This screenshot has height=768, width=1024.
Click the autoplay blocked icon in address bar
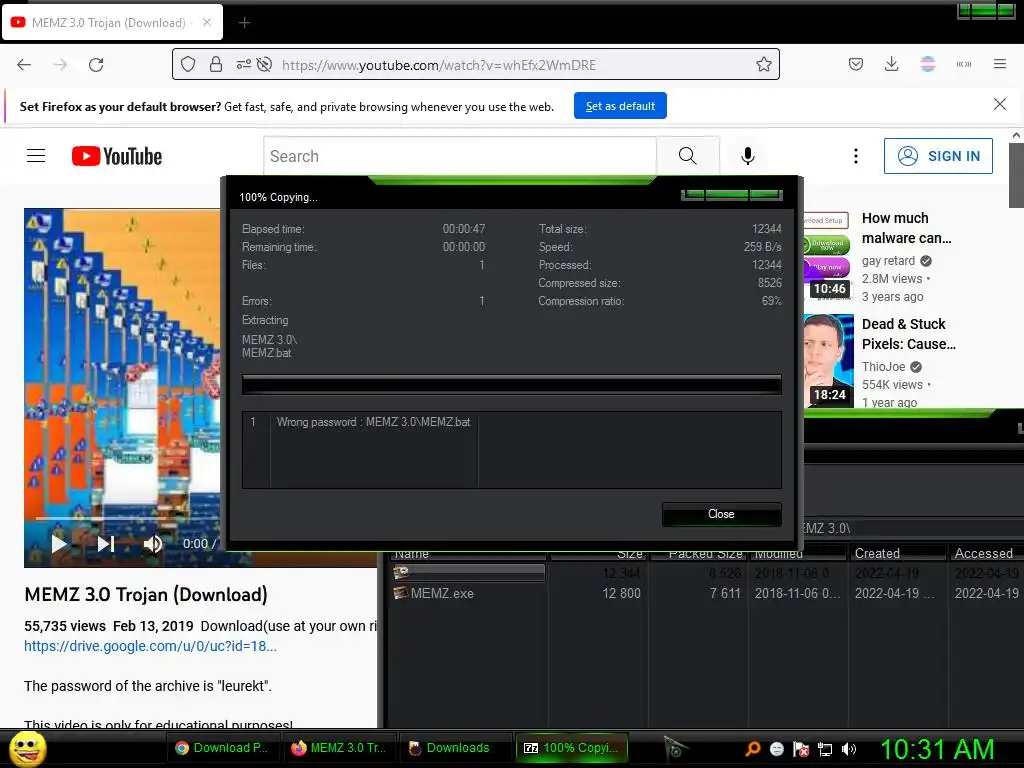[264, 64]
